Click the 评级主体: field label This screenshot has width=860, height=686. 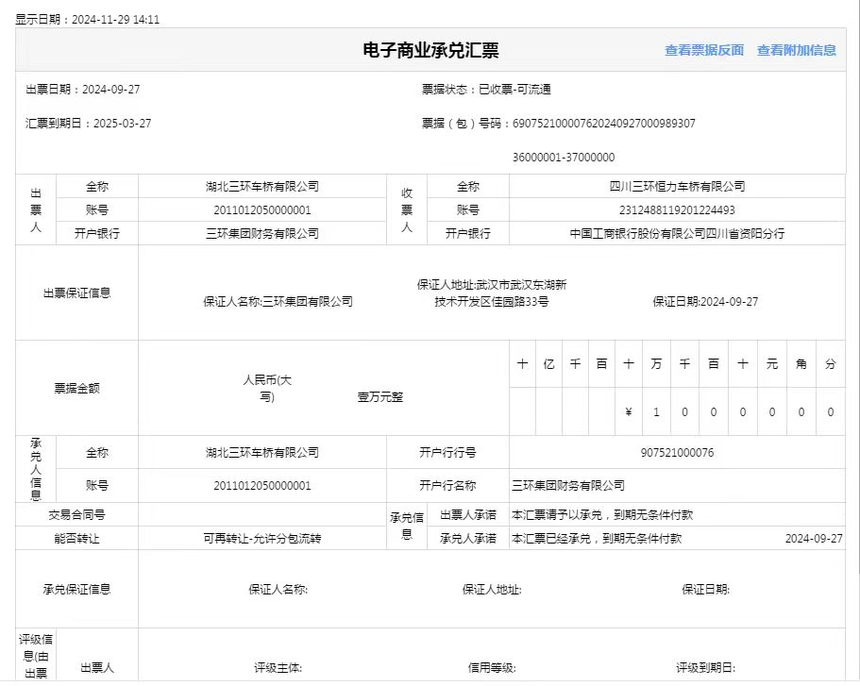pos(278,668)
